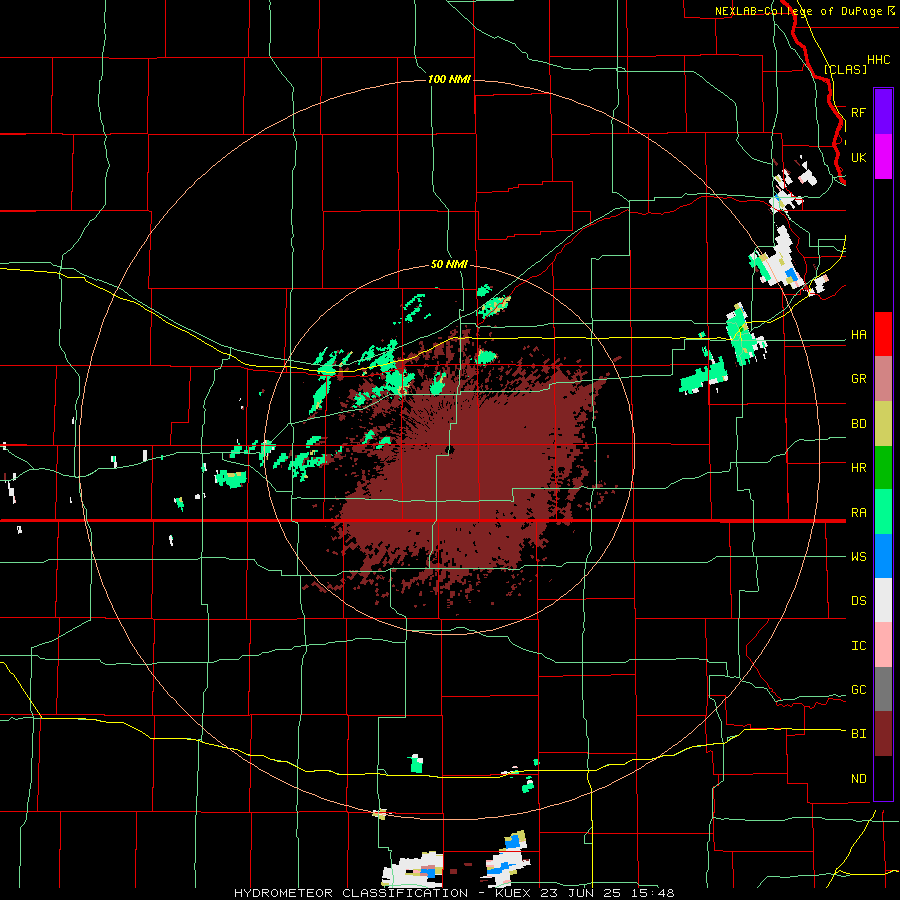Click the 50 NMI range ring label
This screenshot has width=900, height=900.
[x=449, y=264]
